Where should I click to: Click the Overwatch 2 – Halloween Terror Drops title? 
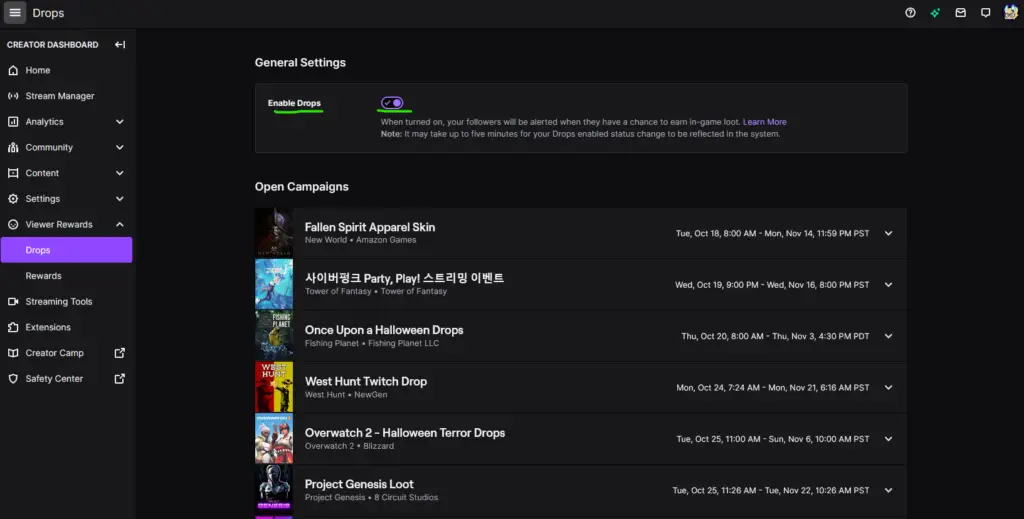click(x=405, y=433)
